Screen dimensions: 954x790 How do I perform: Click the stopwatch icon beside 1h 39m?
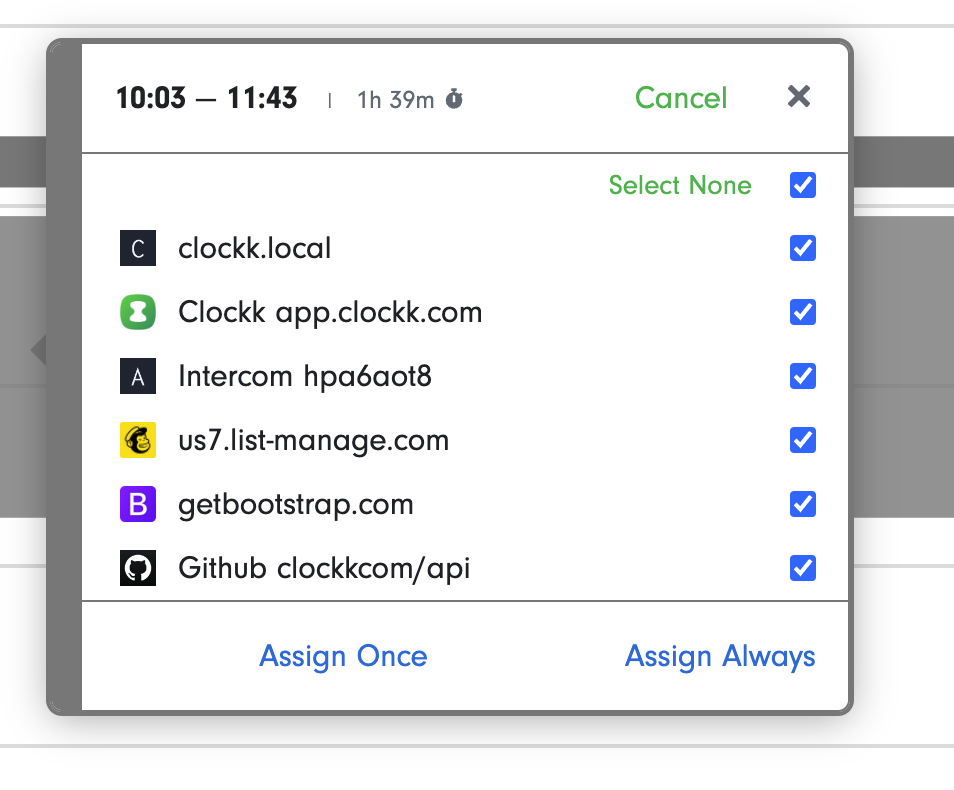tap(454, 99)
